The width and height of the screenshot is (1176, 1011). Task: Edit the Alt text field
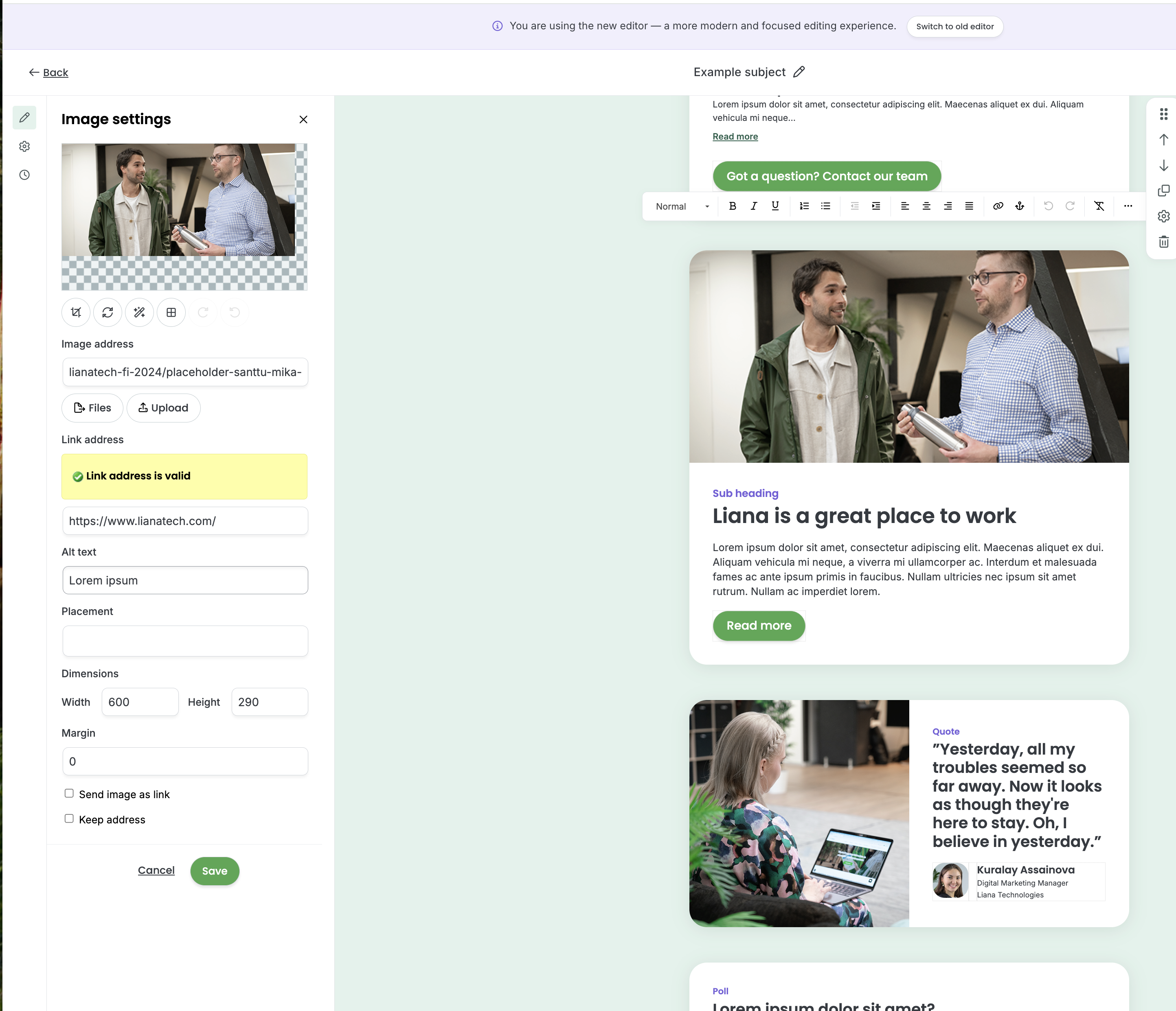pyautogui.click(x=185, y=580)
